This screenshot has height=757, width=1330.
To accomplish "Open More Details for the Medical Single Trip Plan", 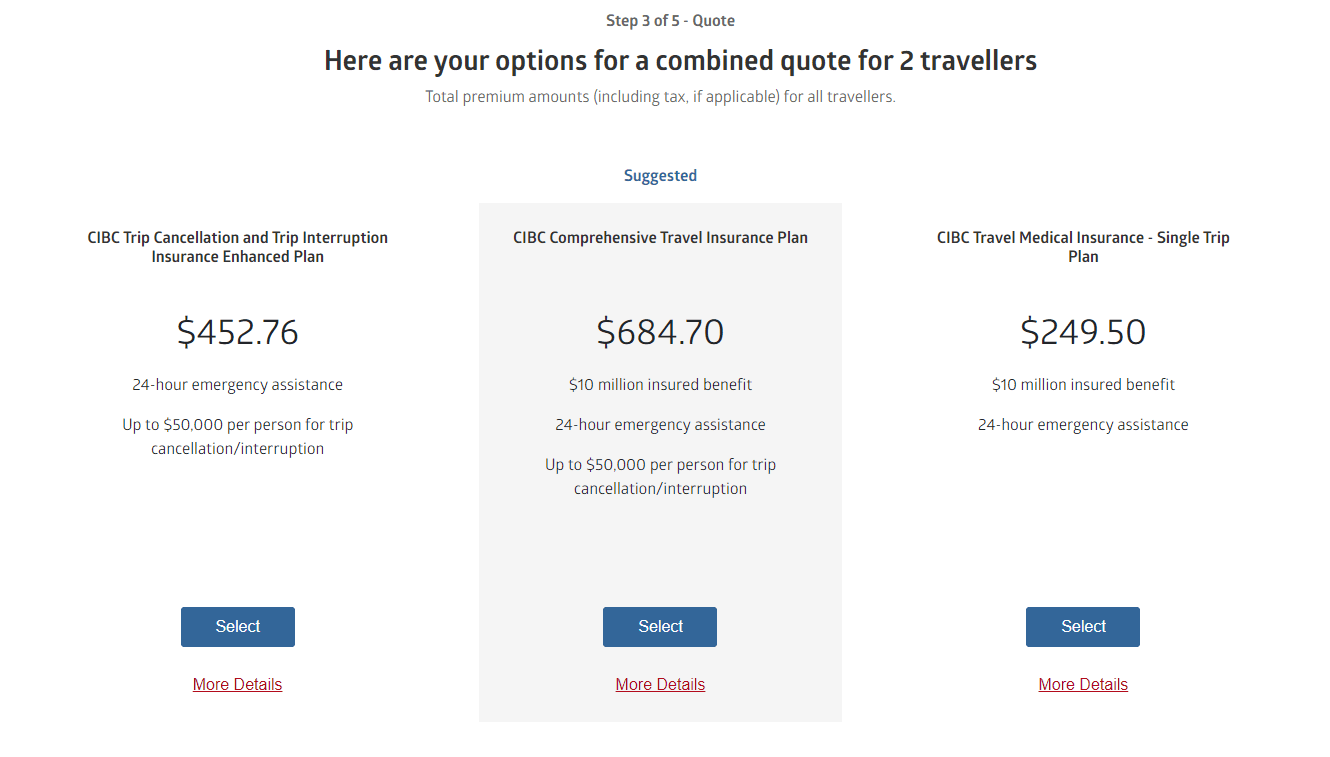I will pos(1082,684).
